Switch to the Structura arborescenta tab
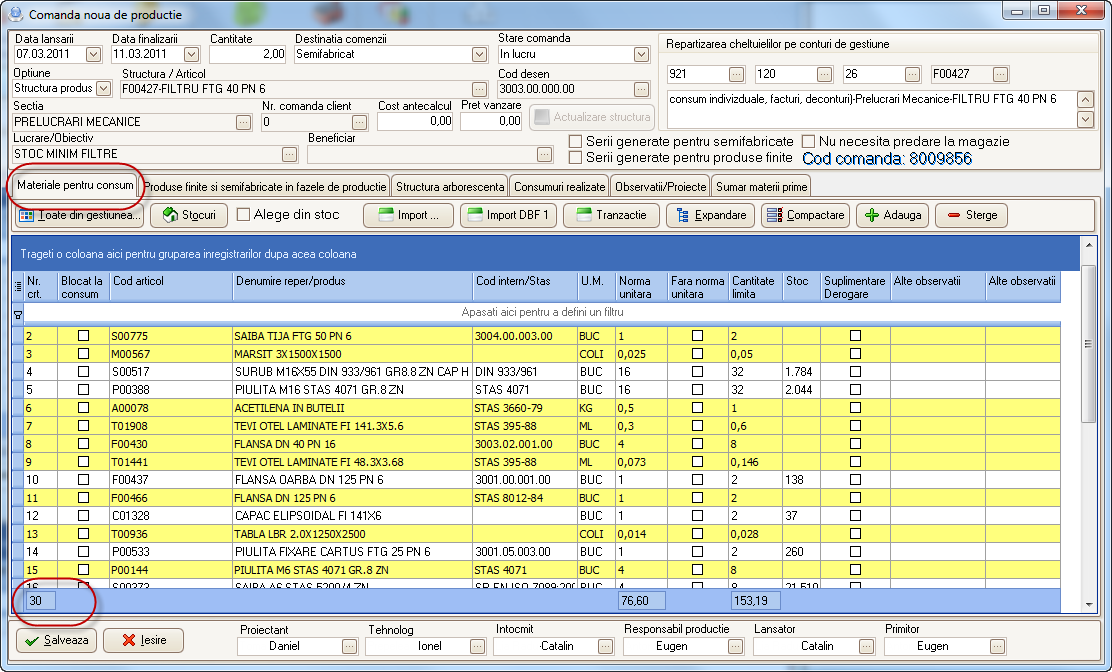This screenshot has height=672, width=1112. 449,187
